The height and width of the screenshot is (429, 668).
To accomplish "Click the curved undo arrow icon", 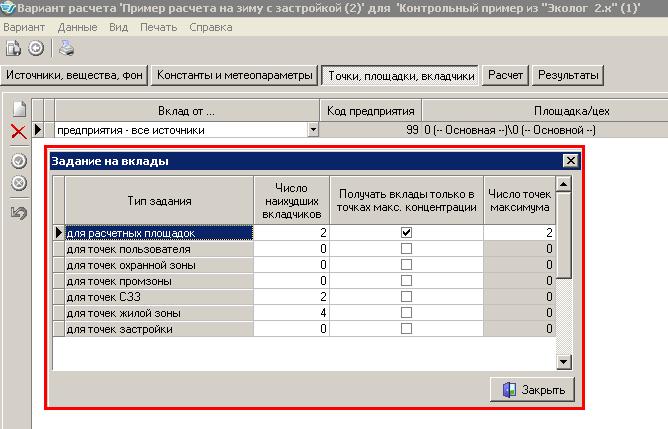I will 18,213.
